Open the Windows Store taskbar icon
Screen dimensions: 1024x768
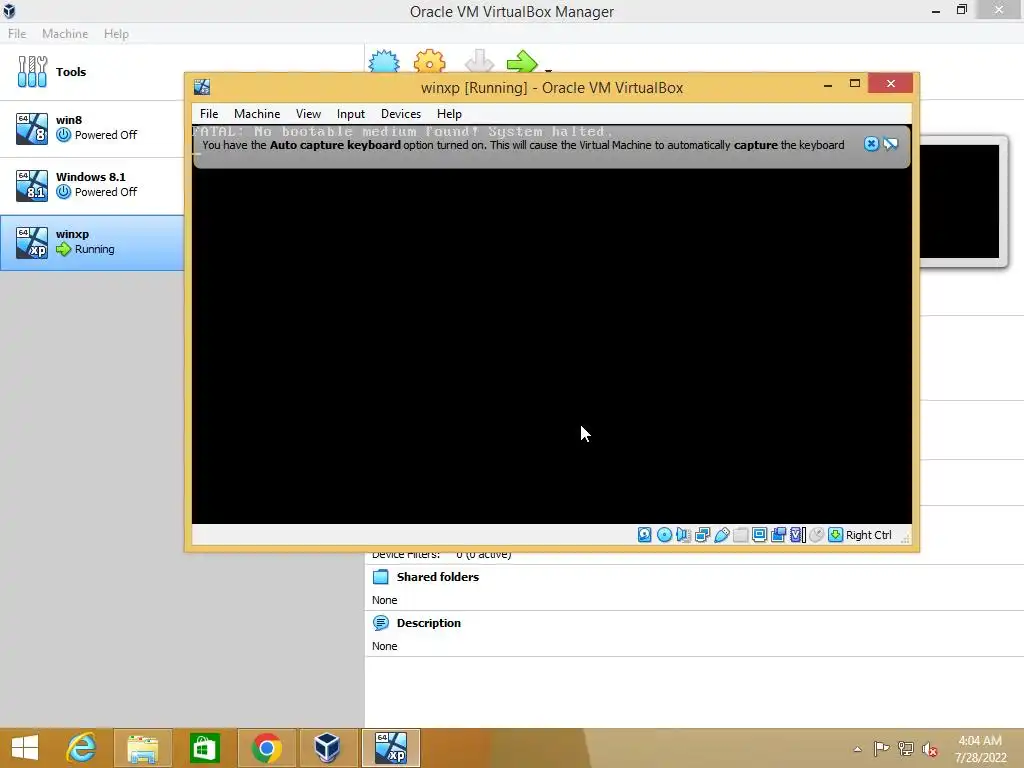204,748
